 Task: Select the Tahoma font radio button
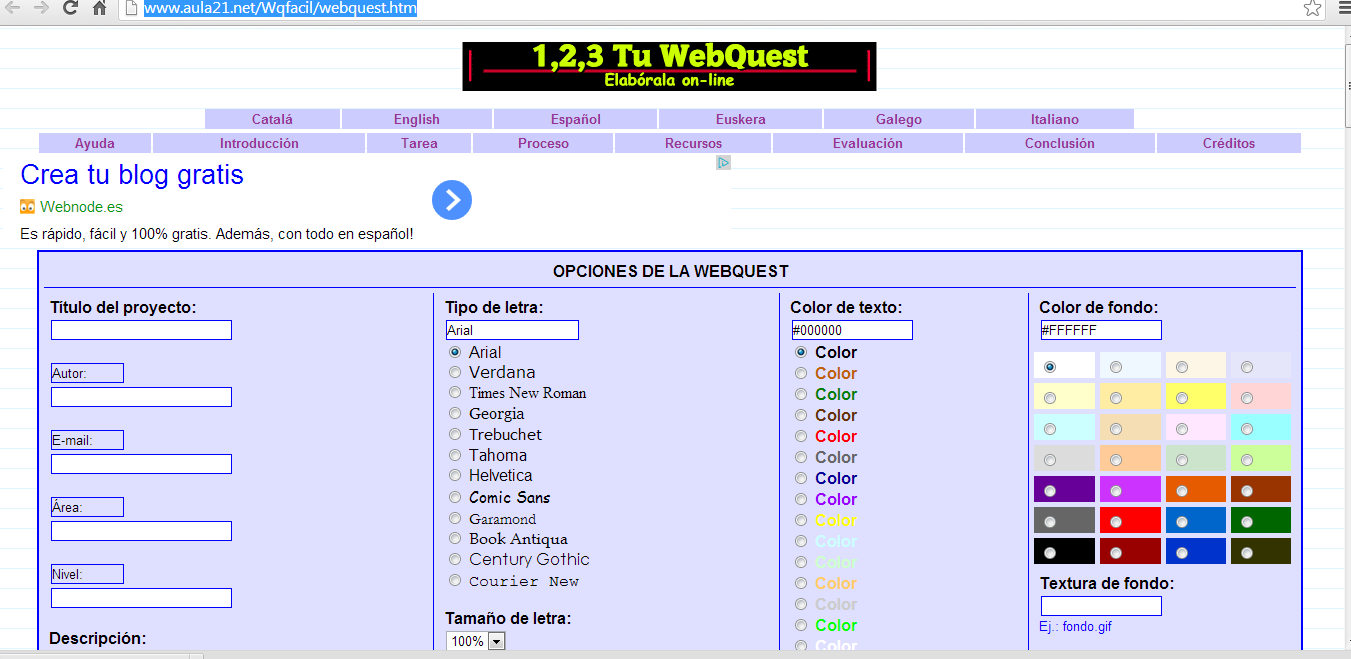(455, 455)
